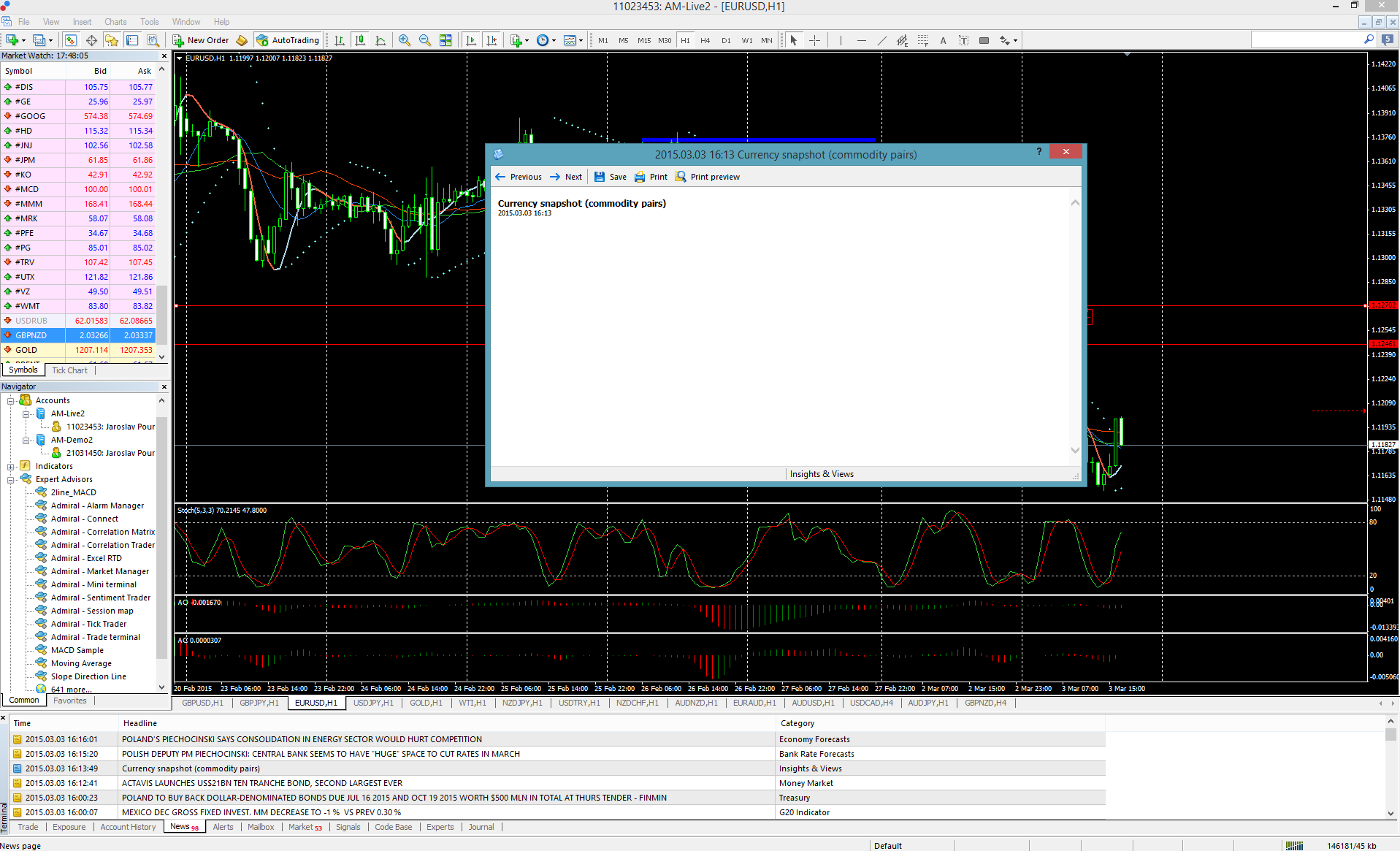Draw an equidistant channel
The height and width of the screenshot is (851, 1400).
902,40
